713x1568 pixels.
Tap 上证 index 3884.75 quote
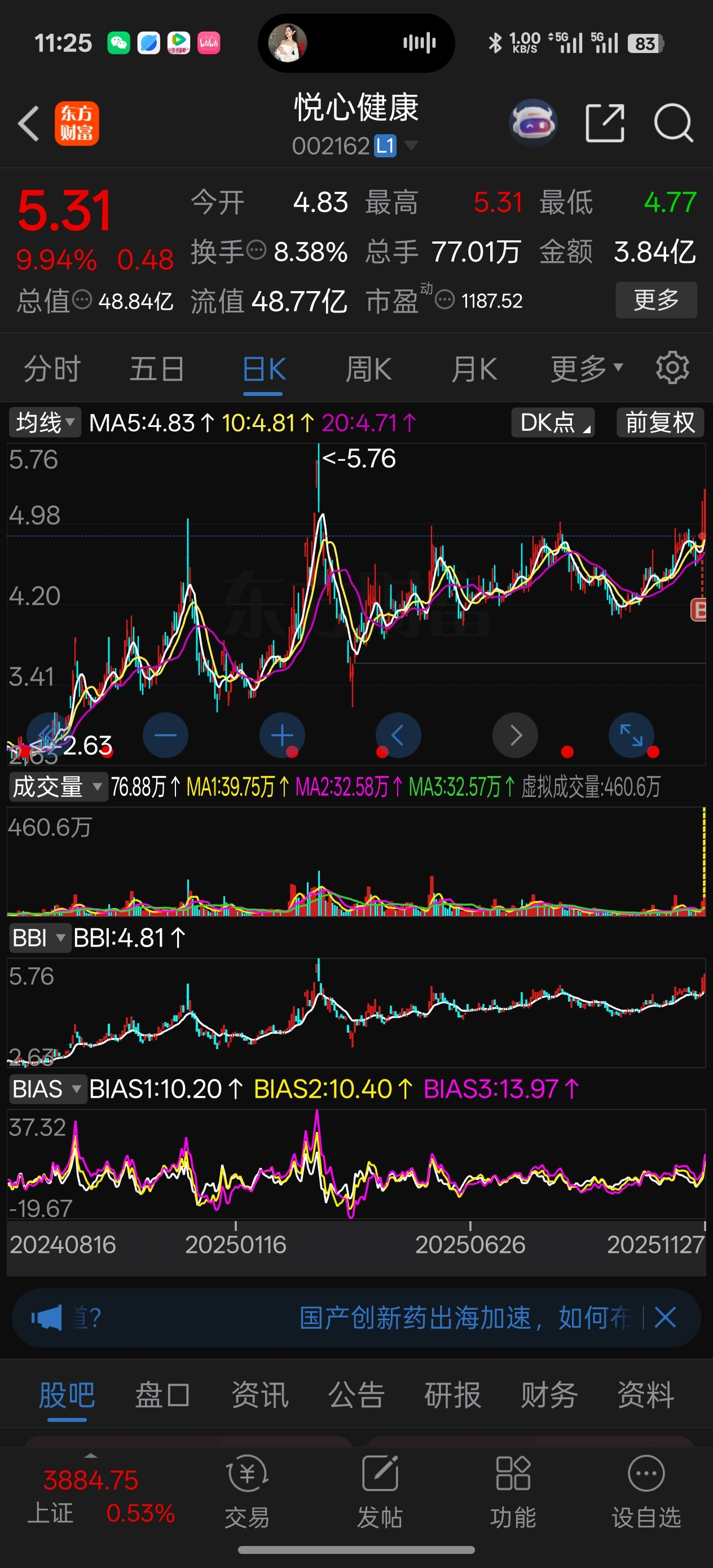point(91,1480)
